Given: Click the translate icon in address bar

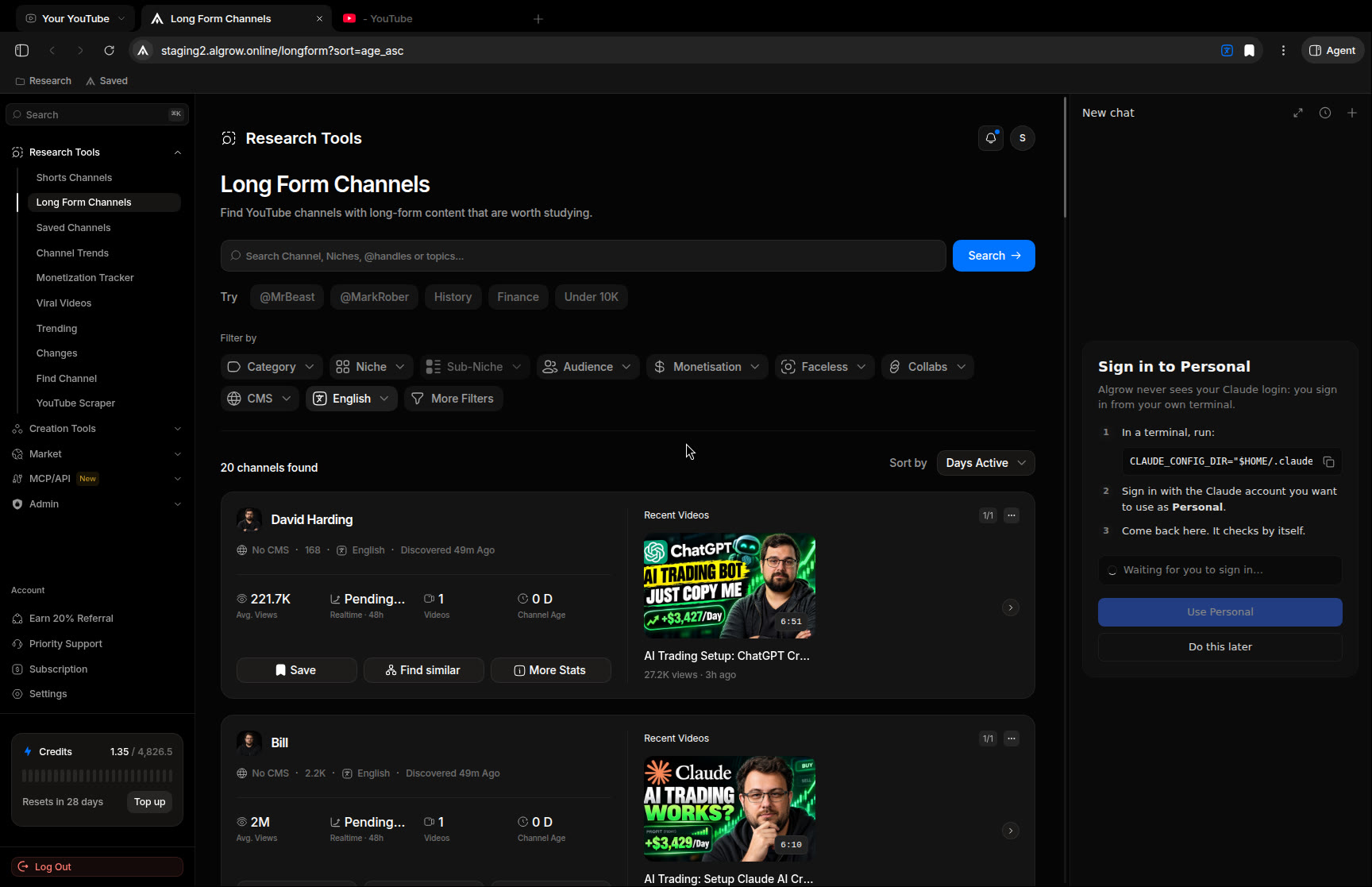Looking at the screenshot, I should pos(1227,51).
